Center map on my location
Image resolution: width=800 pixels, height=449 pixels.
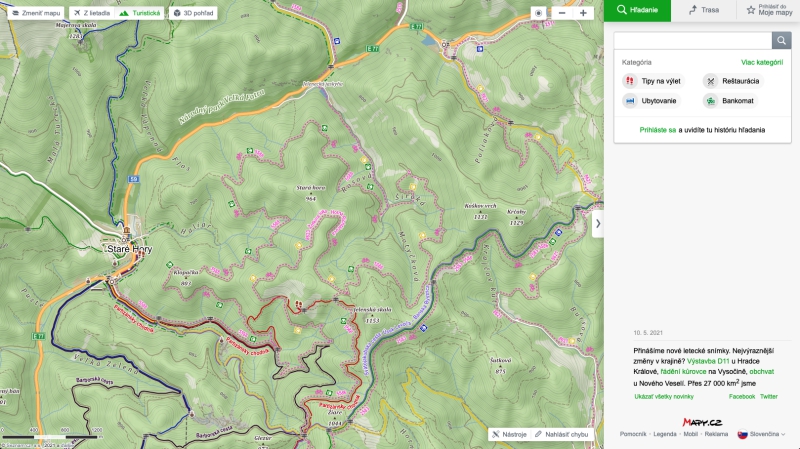(538, 13)
